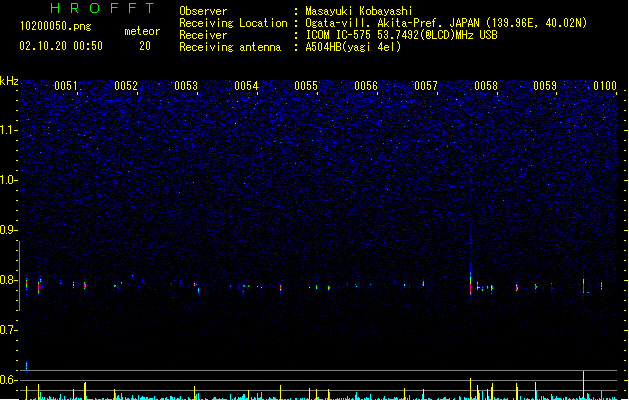629x400 pixels.
Task: Click the 0.7 kHz axis tick label
Action: (9, 330)
